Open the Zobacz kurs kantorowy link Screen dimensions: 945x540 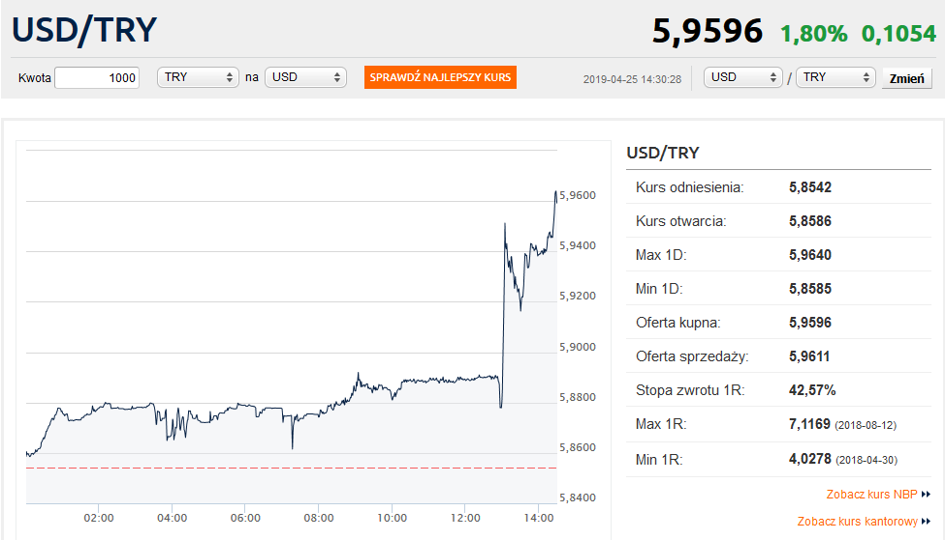tap(857, 521)
